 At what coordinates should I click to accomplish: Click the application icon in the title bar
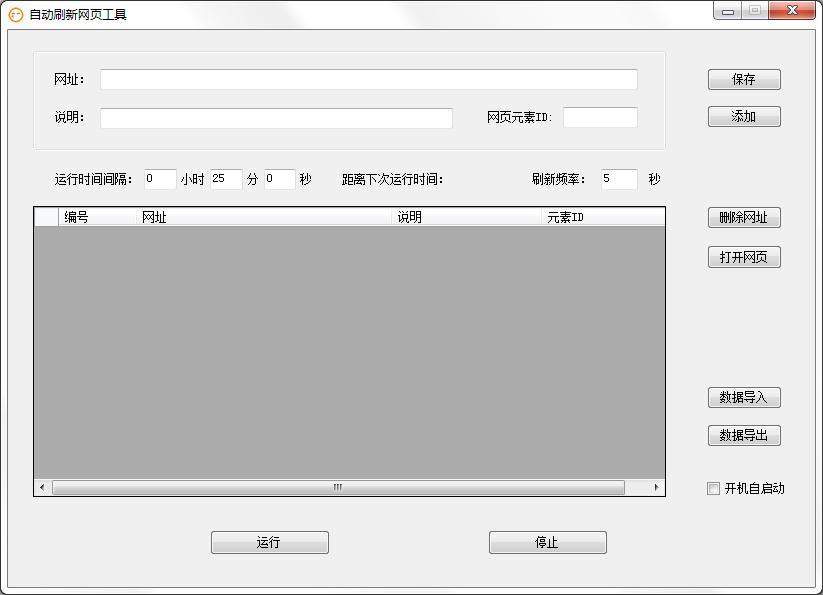pyautogui.click(x=14, y=13)
